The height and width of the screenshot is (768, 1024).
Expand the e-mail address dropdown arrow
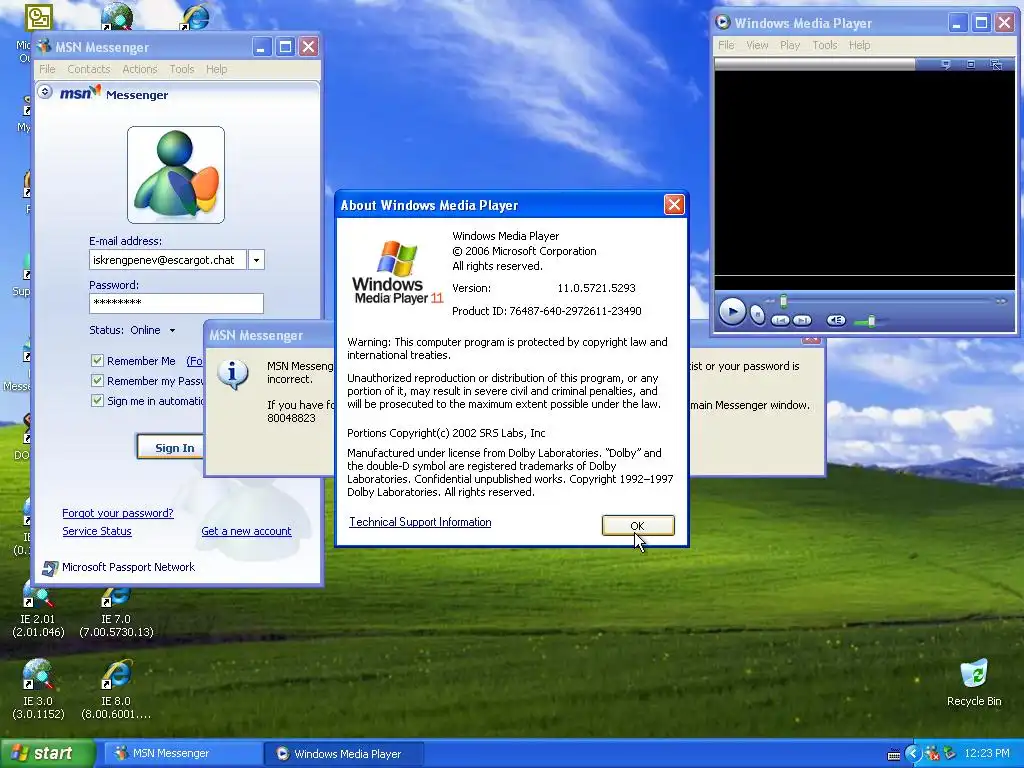point(256,260)
